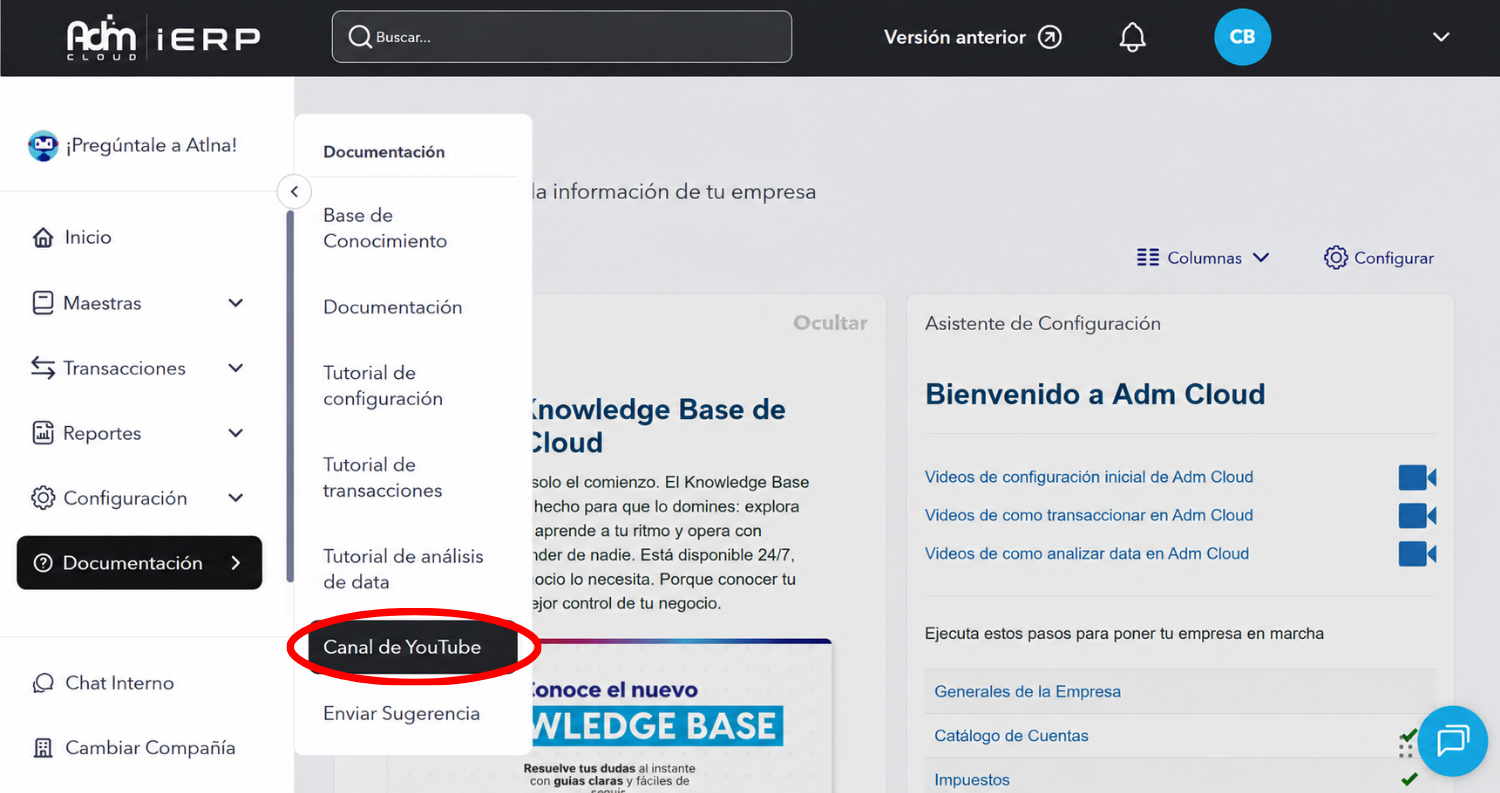Click the Buscar search field
The height and width of the screenshot is (793, 1500).
point(562,37)
